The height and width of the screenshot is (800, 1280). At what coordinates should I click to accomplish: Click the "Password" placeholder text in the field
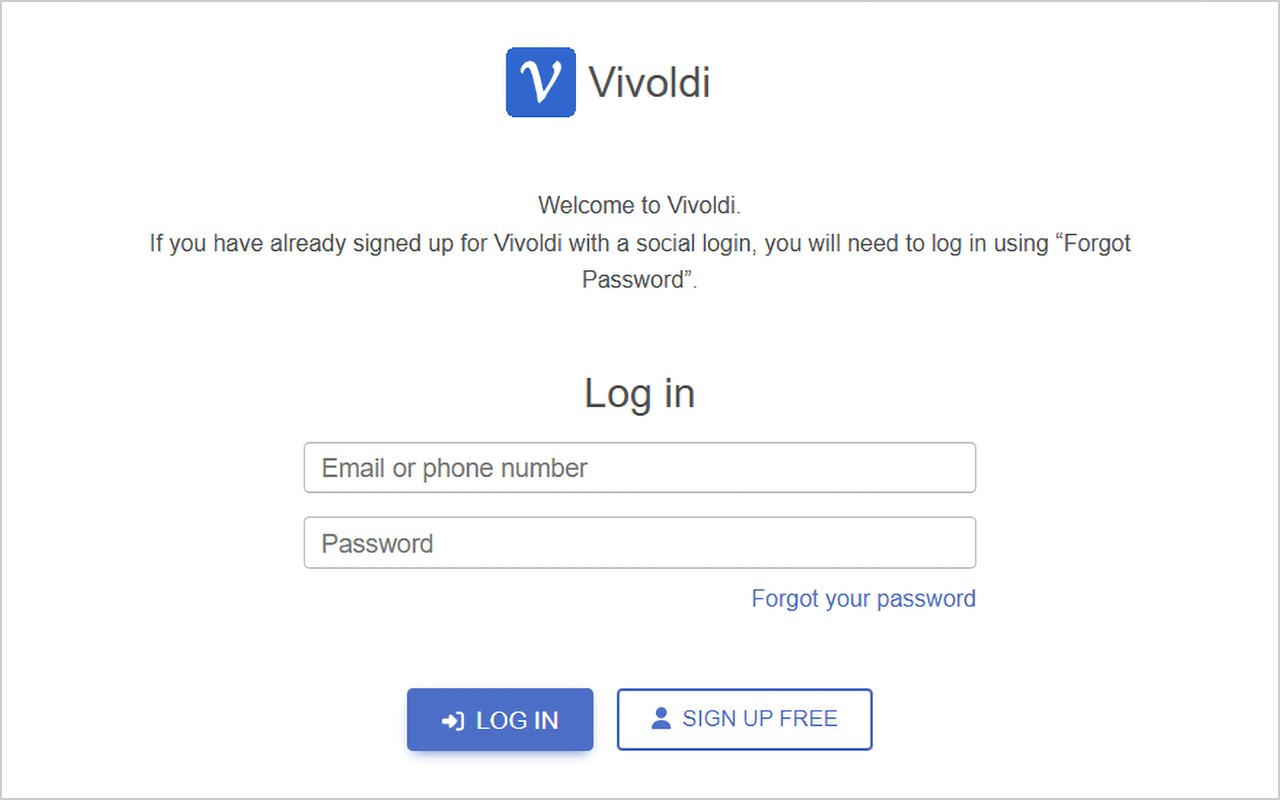377,544
